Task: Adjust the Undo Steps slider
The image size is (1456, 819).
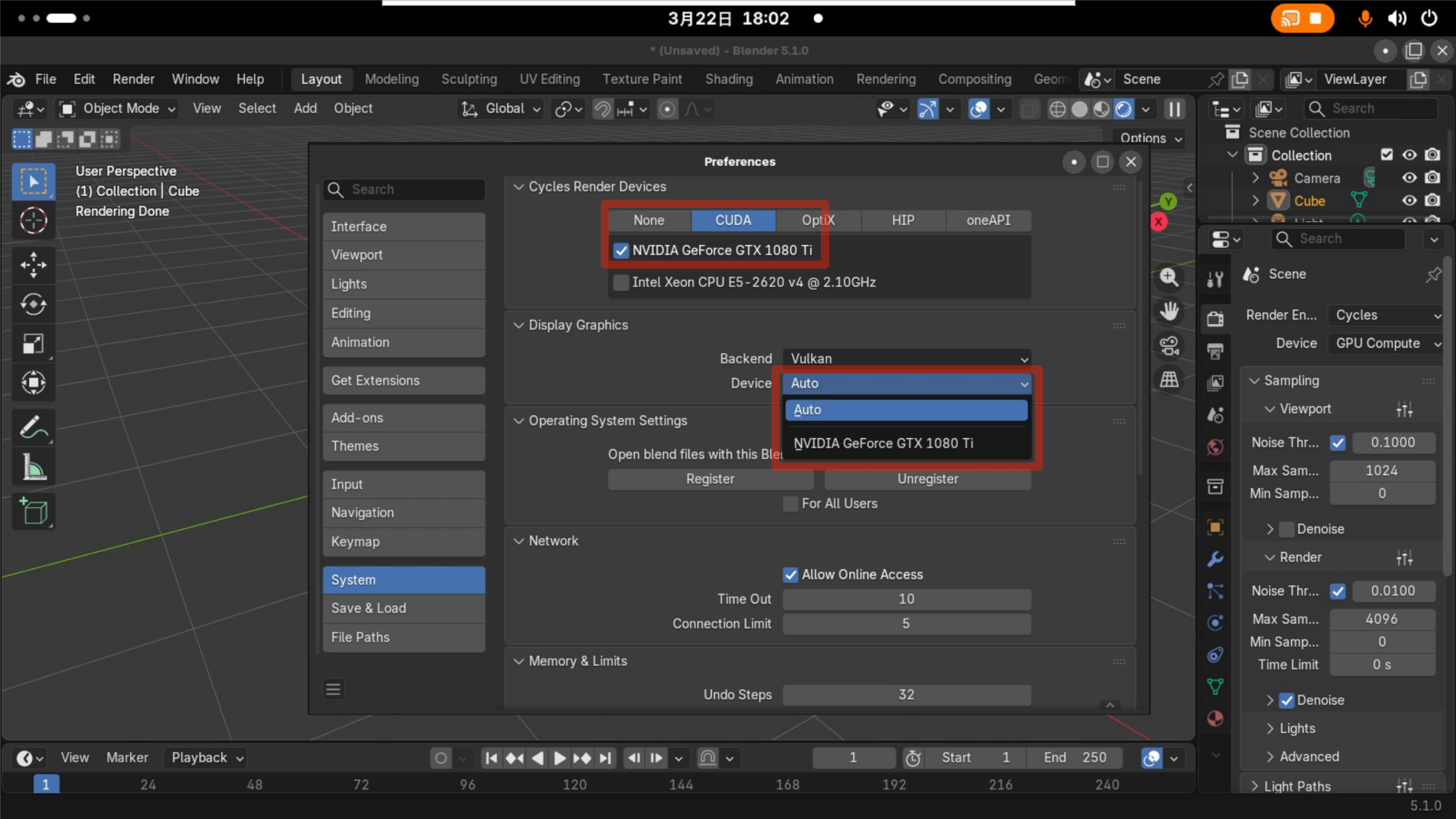Action: click(x=906, y=695)
